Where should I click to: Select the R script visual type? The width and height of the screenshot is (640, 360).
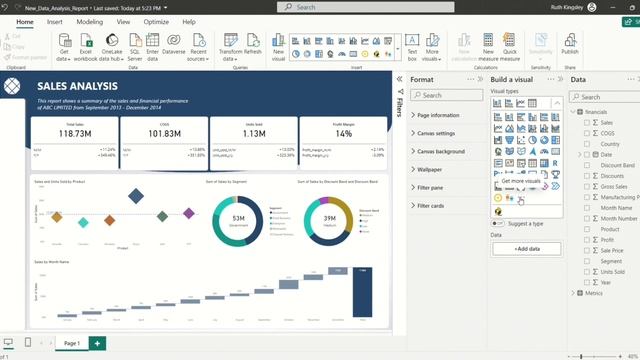[555, 163]
